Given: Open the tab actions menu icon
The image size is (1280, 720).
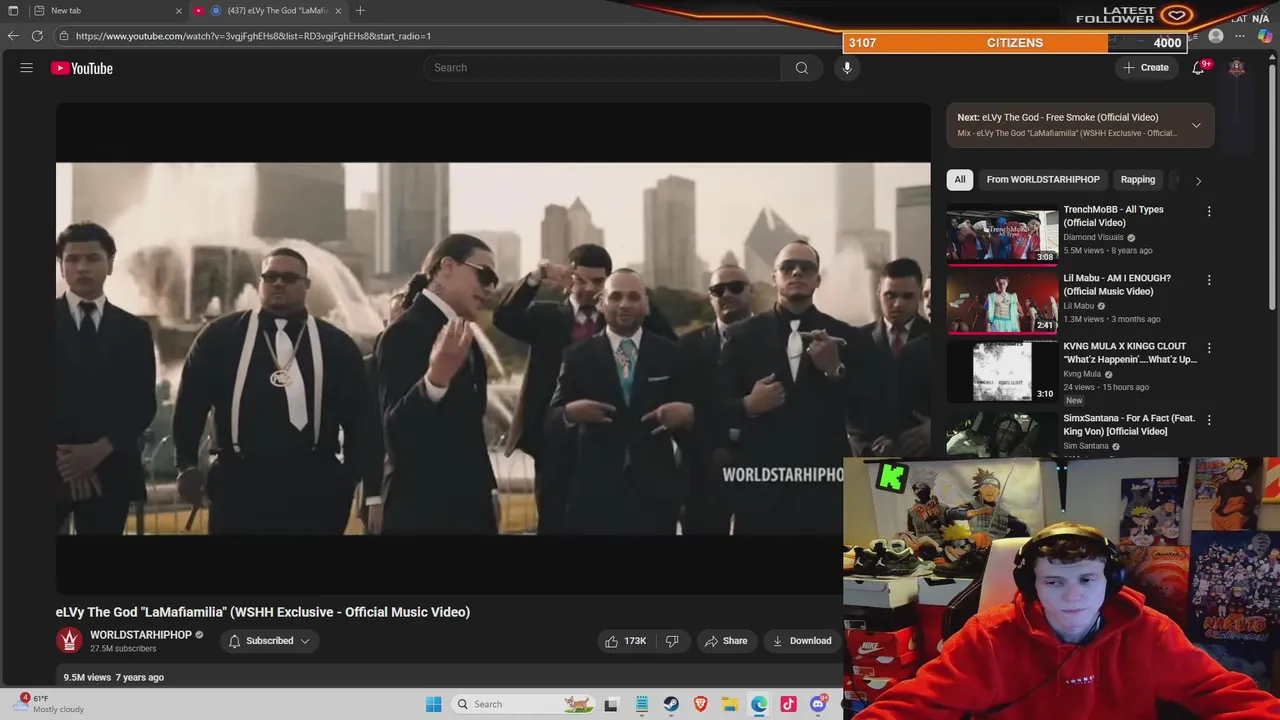Looking at the screenshot, I should click(x=13, y=10).
